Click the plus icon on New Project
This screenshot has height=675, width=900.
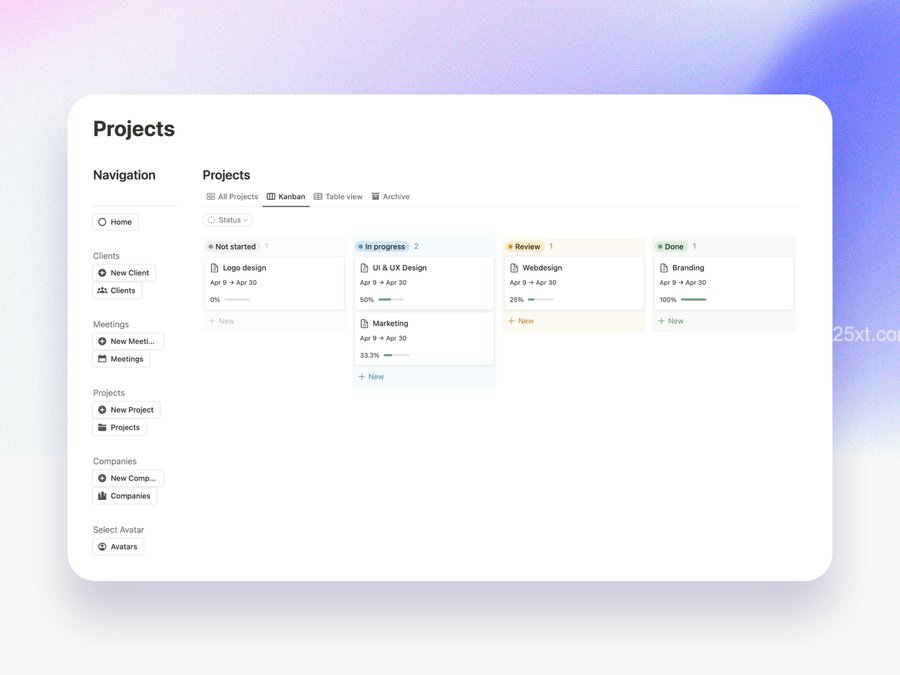(x=102, y=410)
